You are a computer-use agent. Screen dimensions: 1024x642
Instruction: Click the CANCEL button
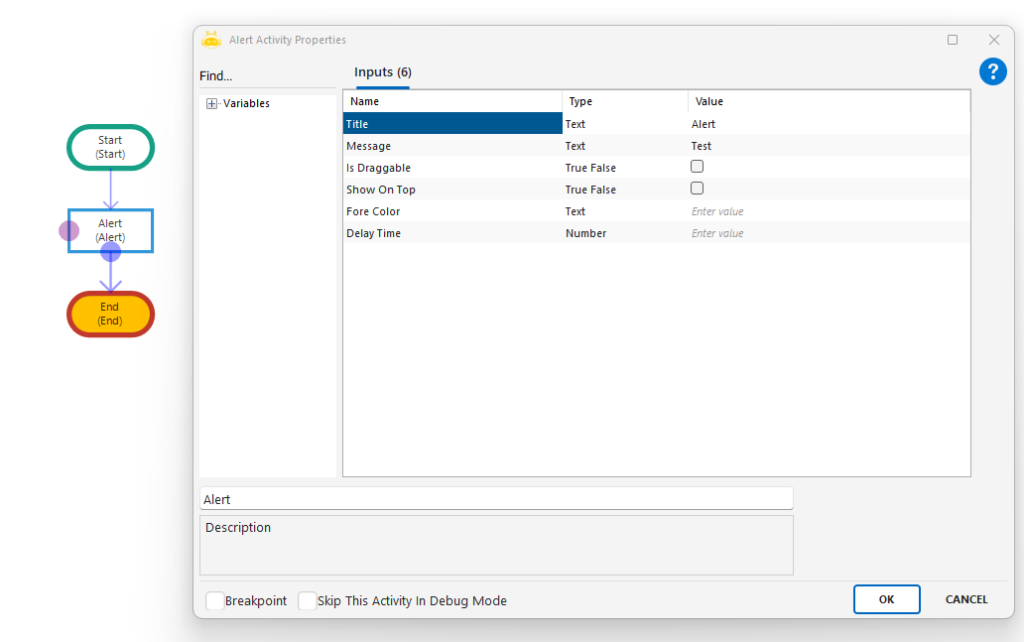coord(966,599)
